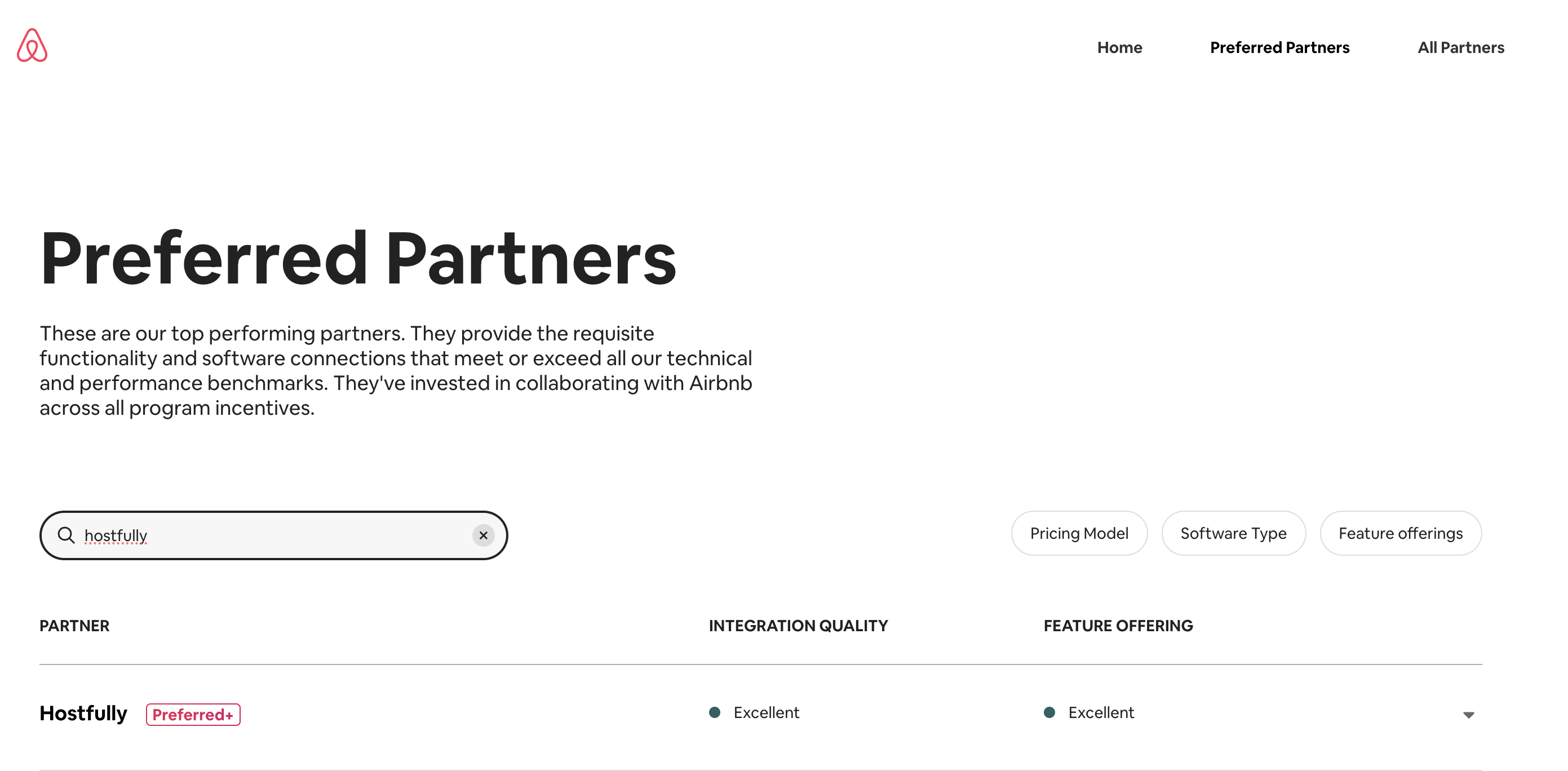Switch to the All Partners tab

pyautogui.click(x=1460, y=47)
